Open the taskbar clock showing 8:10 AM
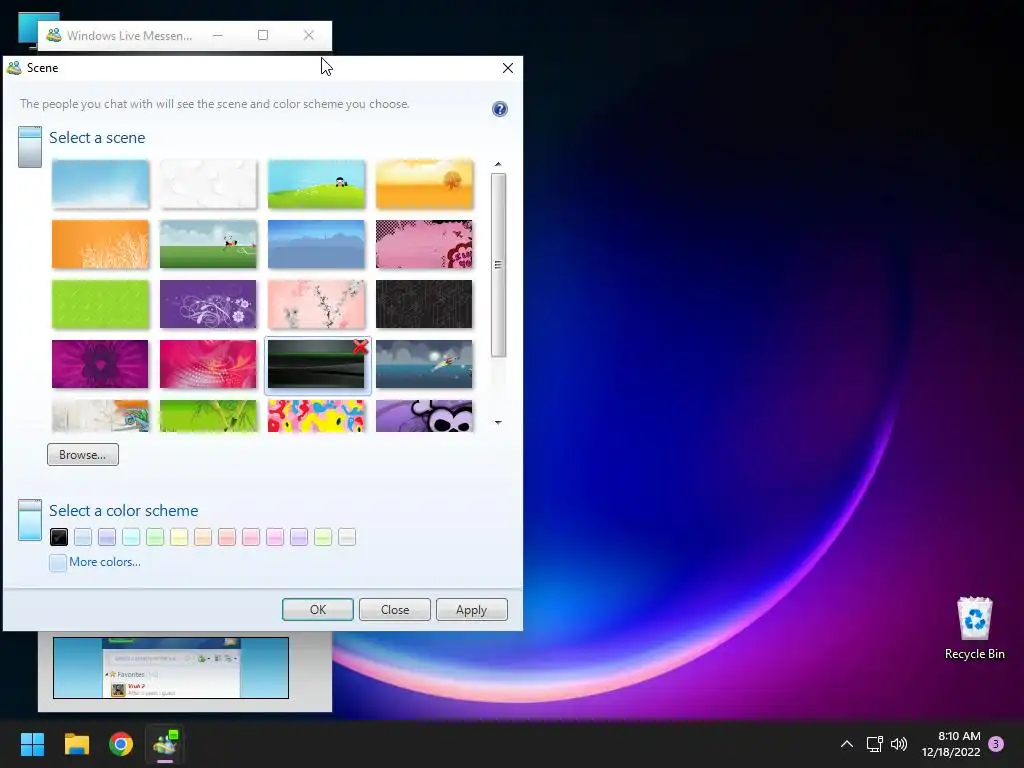Image resolution: width=1024 pixels, height=768 pixels. [952, 744]
